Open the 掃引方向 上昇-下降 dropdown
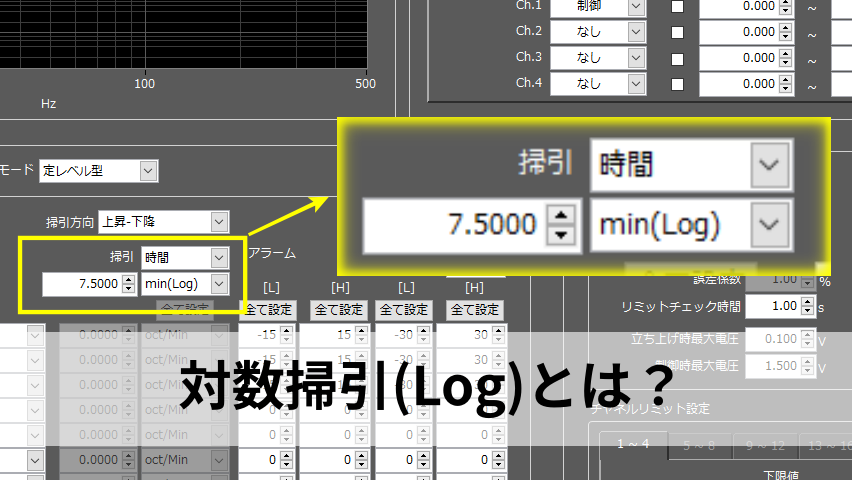Viewport: 852px width, 480px height. pyautogui.click(x=218, y=222)
